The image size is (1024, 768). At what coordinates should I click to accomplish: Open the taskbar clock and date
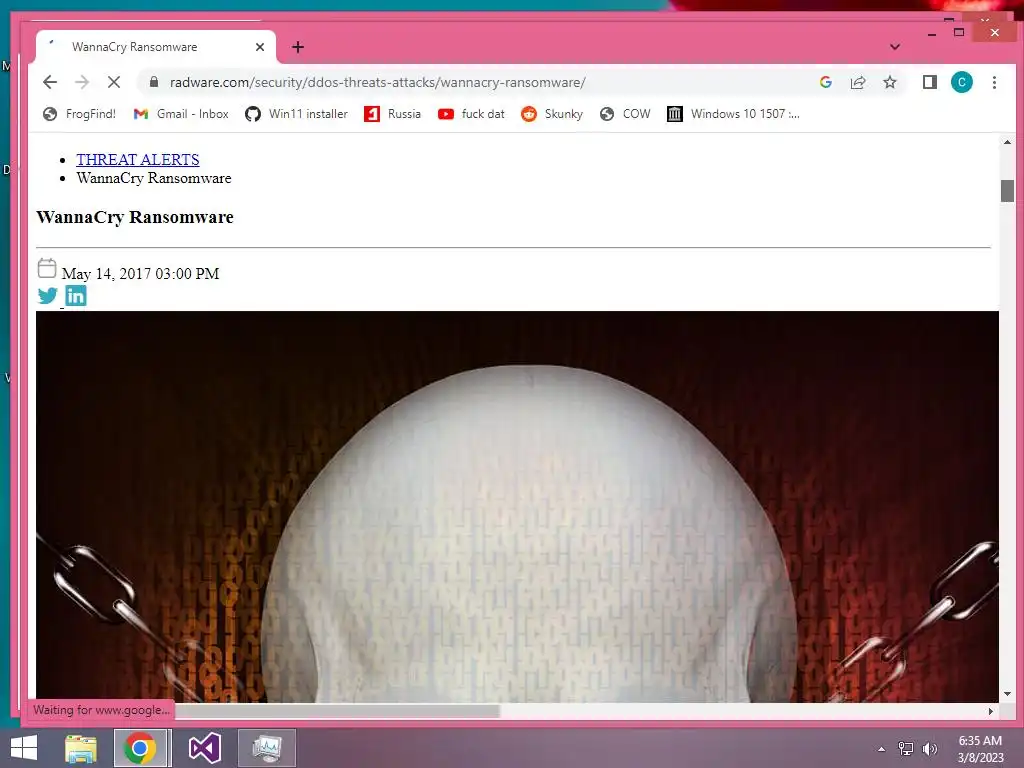980,749
